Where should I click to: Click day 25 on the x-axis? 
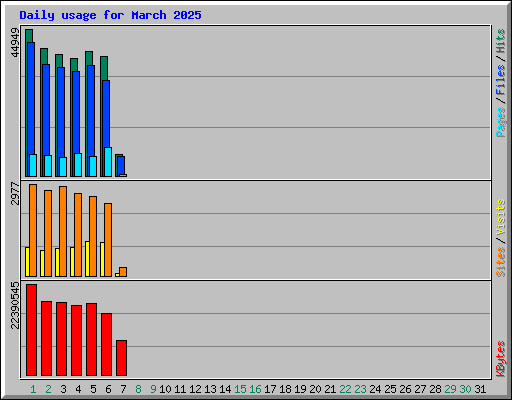pos(390,389)
